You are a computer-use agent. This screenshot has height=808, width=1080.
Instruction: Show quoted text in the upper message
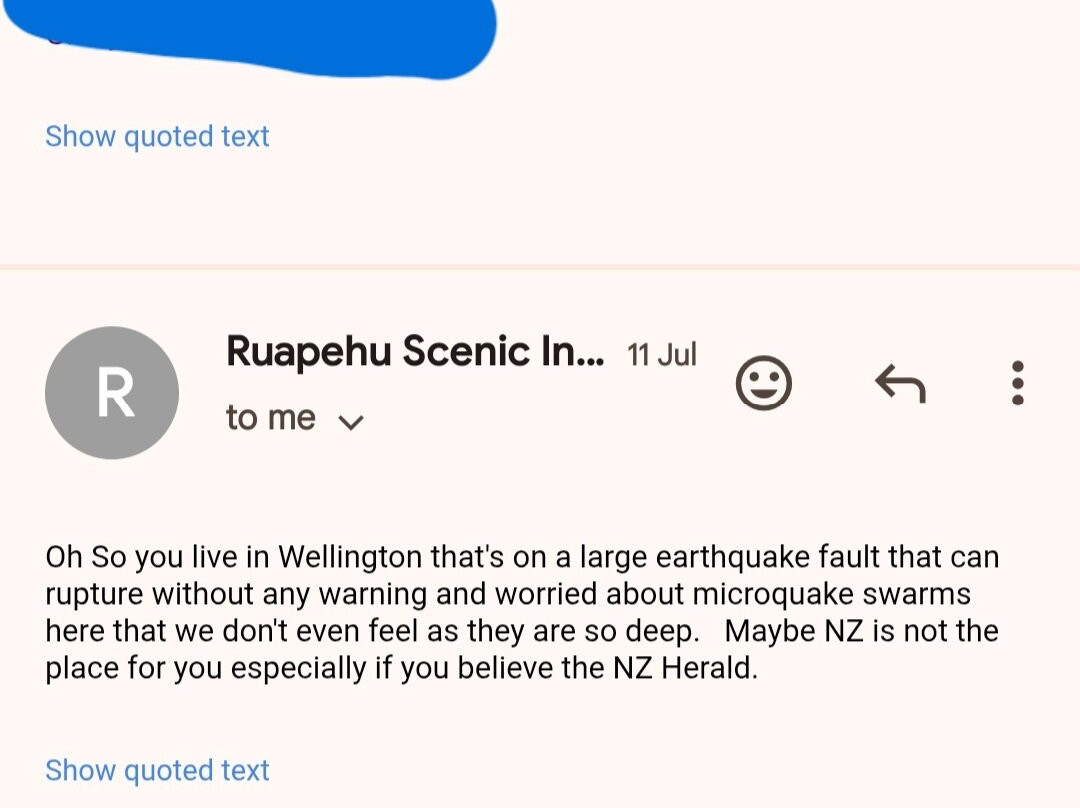click(x=157, y=136)
